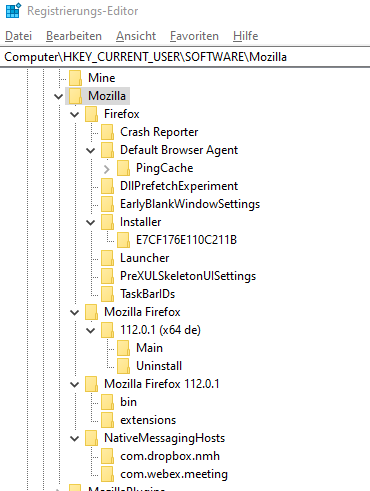
Task: Open the Datei menu
Action: point(18,36)
